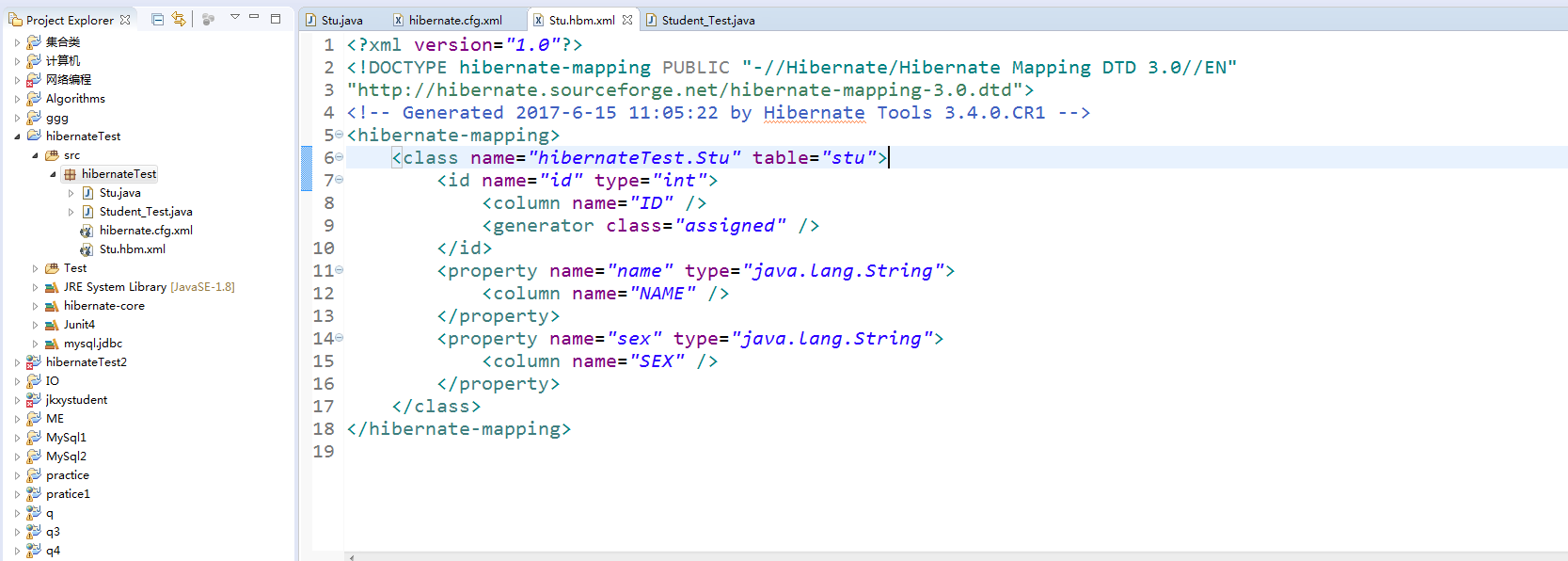This screenshot has width=1568, height=561.
Task: Click the jkxystudent project icon
Action: (34, 399)
